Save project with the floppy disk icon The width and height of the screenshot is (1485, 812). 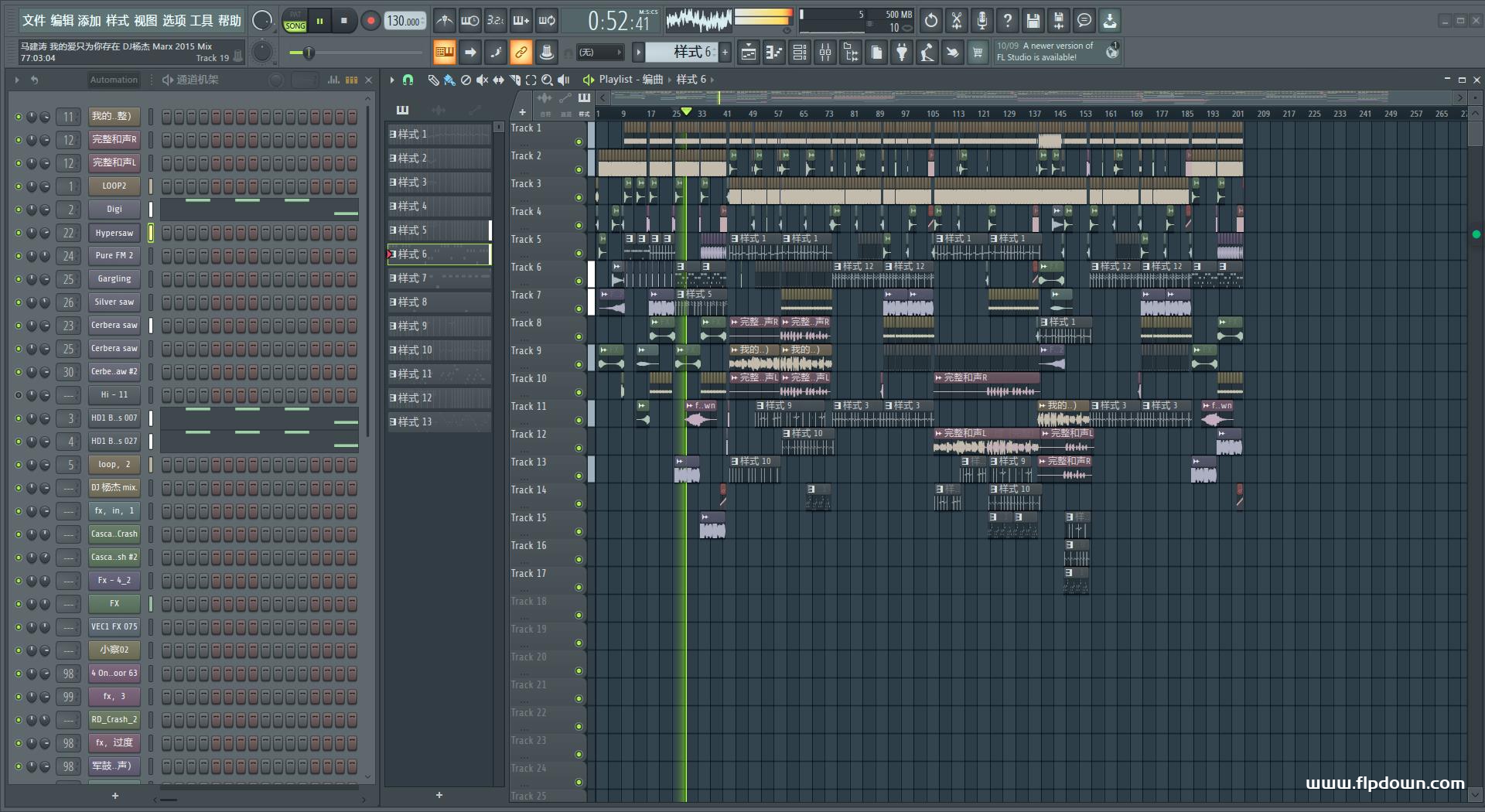[x=1033, y=21]
